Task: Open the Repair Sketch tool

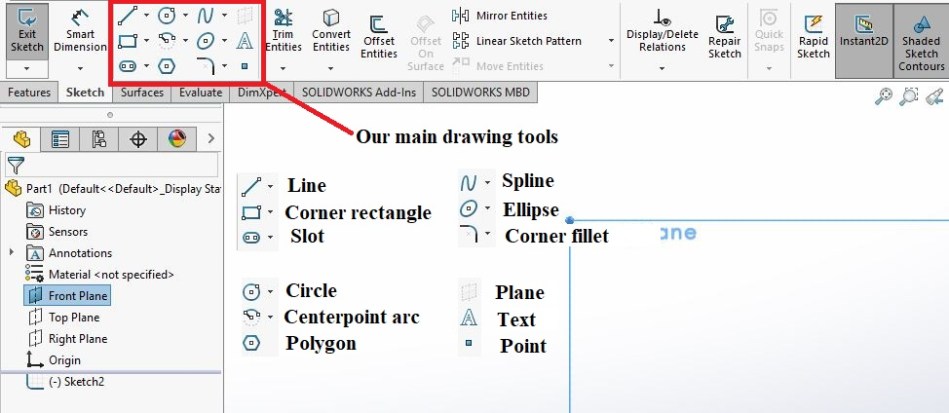Action: 724,36
